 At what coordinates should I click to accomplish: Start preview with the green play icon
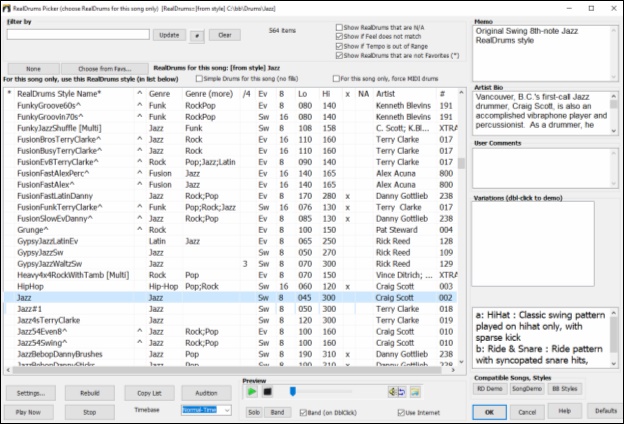(x=252, y=392)
